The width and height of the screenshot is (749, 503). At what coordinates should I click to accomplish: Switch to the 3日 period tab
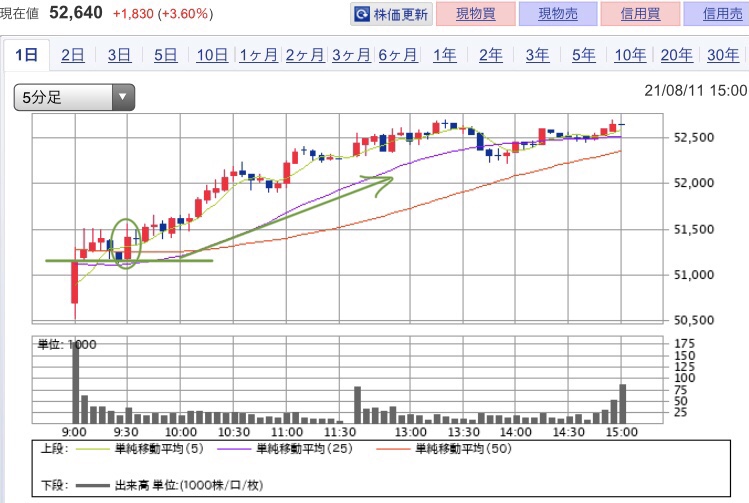pos(119,55)
